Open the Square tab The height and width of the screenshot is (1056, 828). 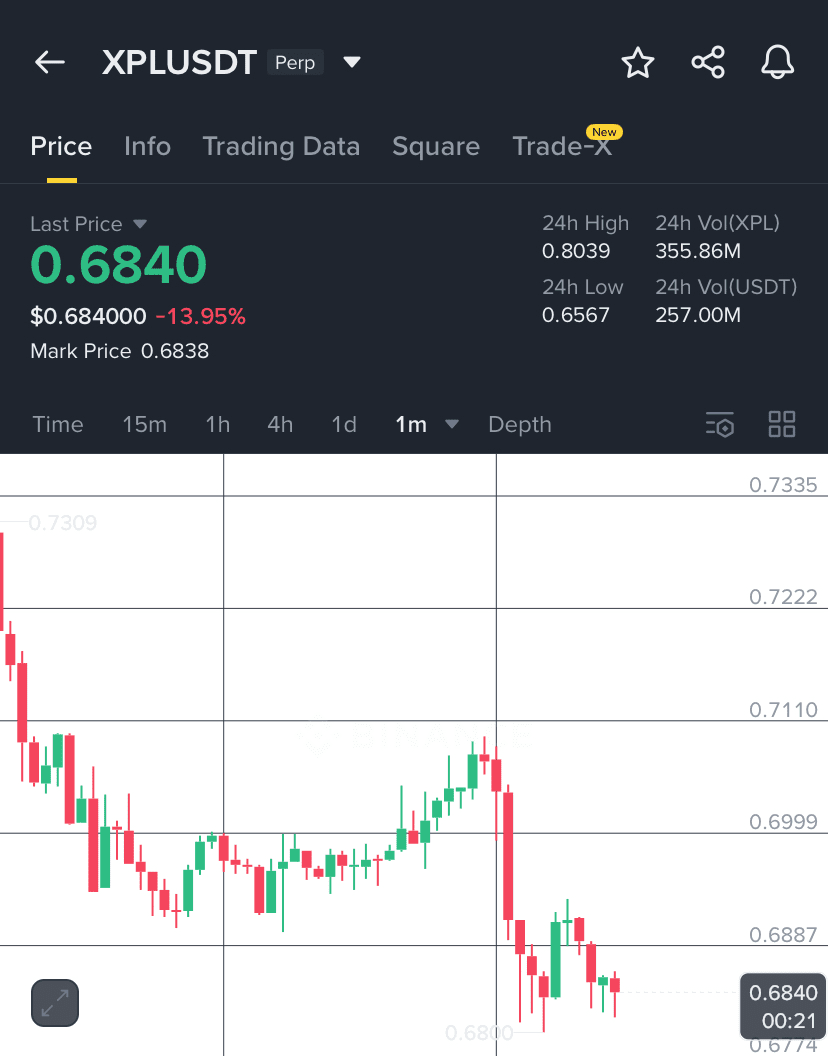tap(436, 146)
